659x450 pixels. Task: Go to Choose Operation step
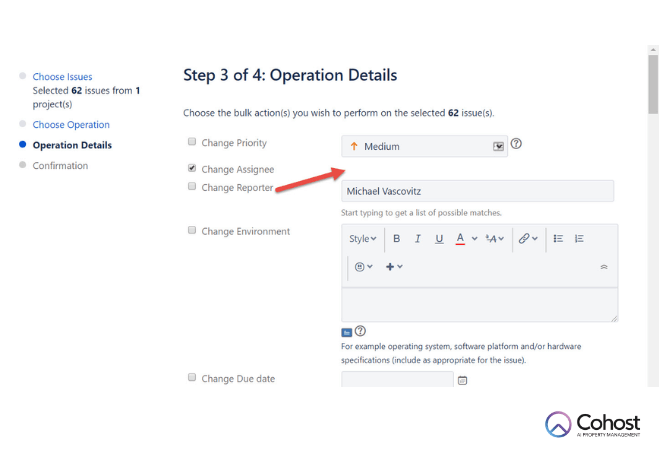[71, 125]
